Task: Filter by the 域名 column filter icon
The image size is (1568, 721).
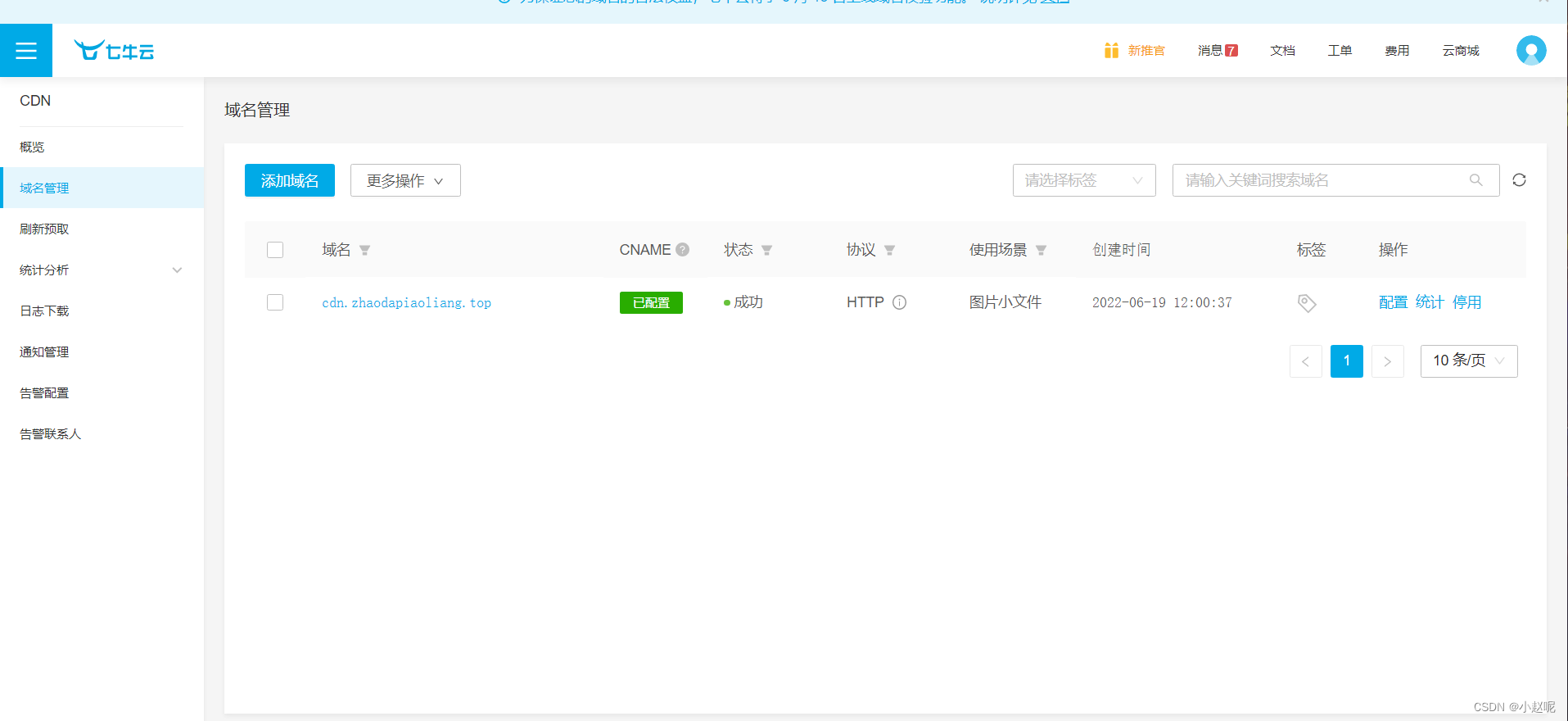Action: 365,250
